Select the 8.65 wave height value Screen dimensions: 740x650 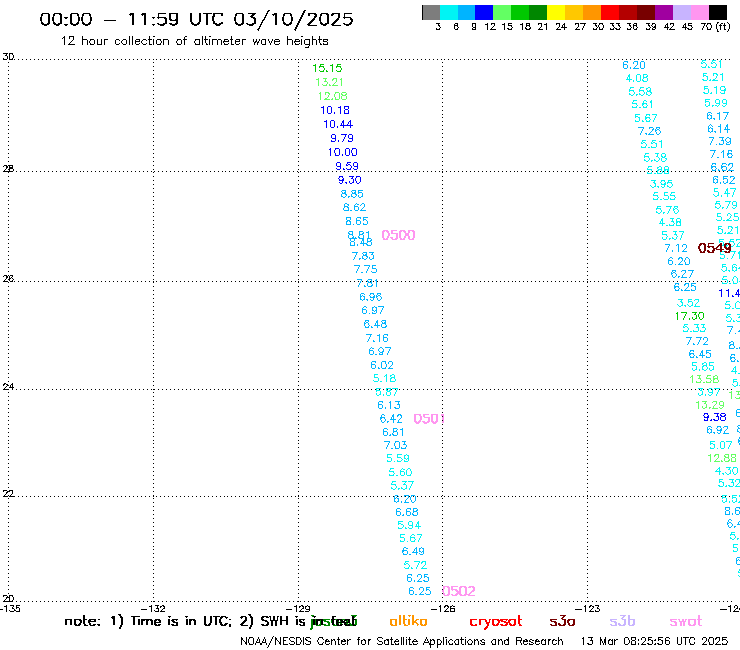pyautogui.click(x=357, y=221)
